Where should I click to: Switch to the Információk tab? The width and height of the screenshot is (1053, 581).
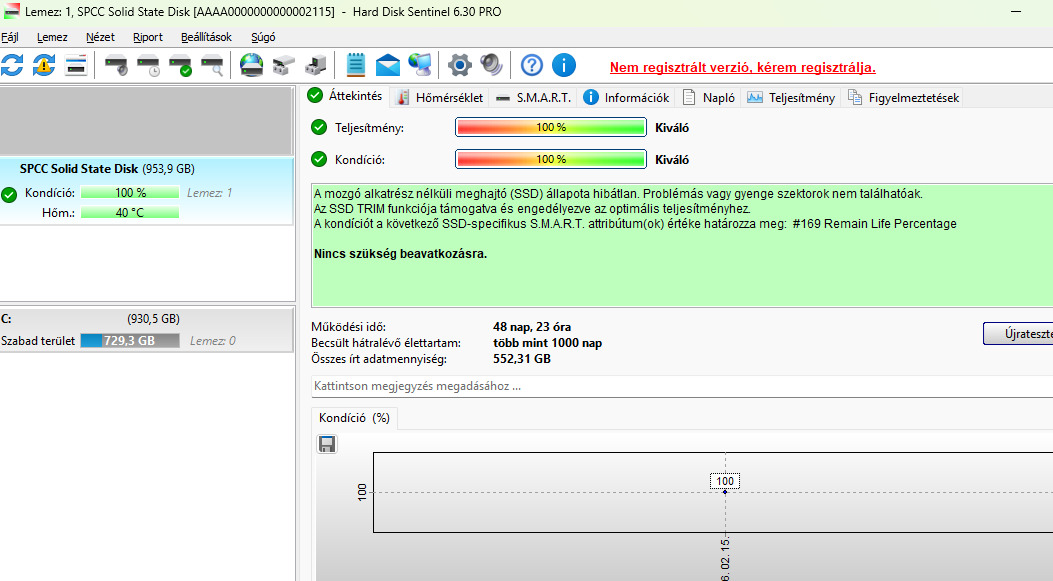click(x=627, y=97)
